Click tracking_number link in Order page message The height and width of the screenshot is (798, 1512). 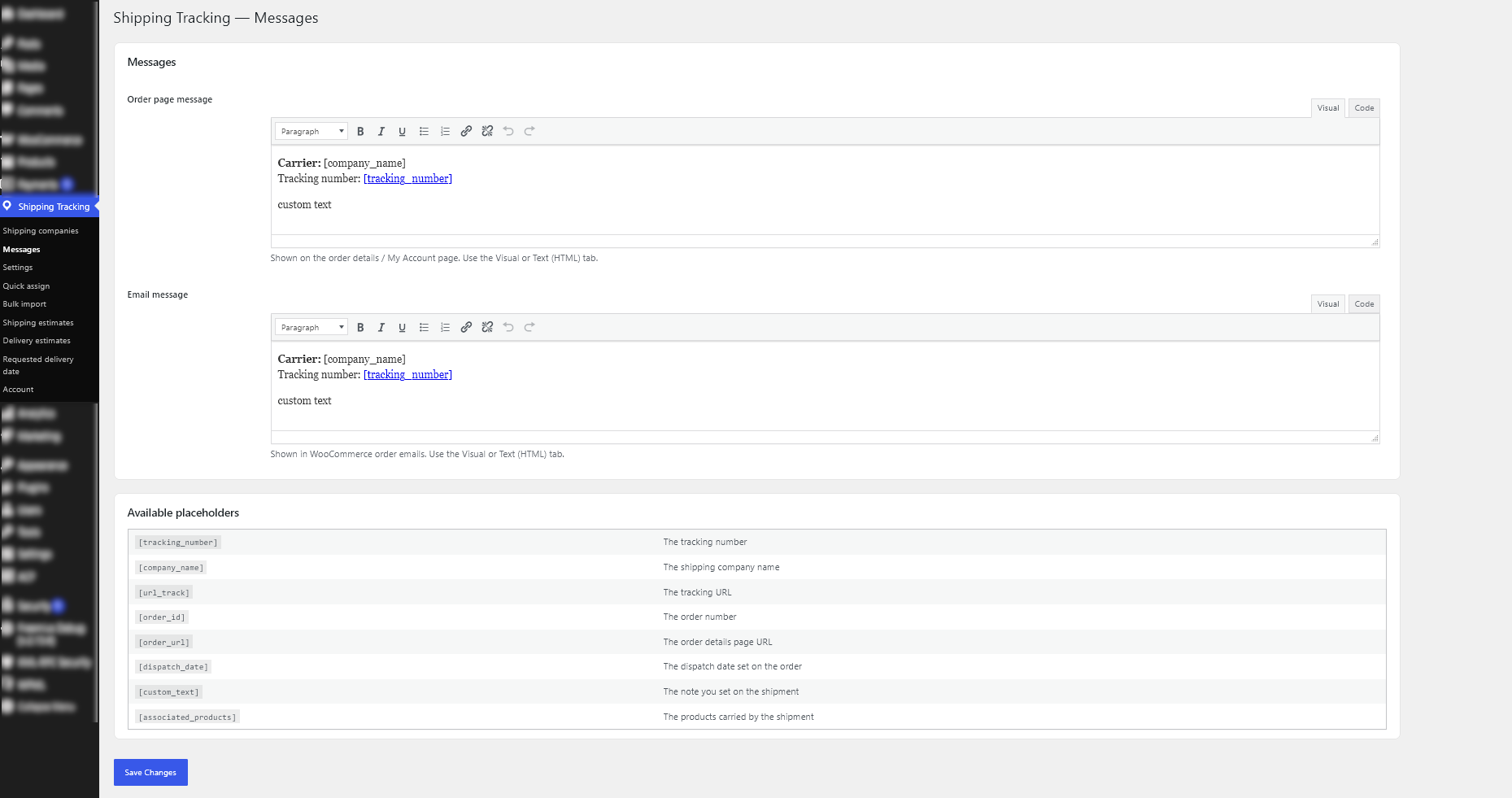(407, 179)
